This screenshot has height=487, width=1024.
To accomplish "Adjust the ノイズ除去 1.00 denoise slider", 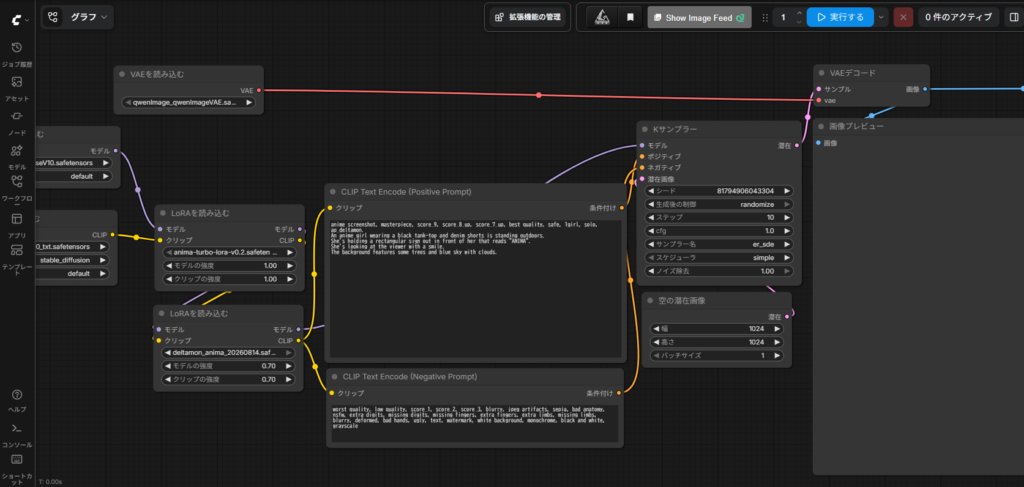I will coord(719,271).
